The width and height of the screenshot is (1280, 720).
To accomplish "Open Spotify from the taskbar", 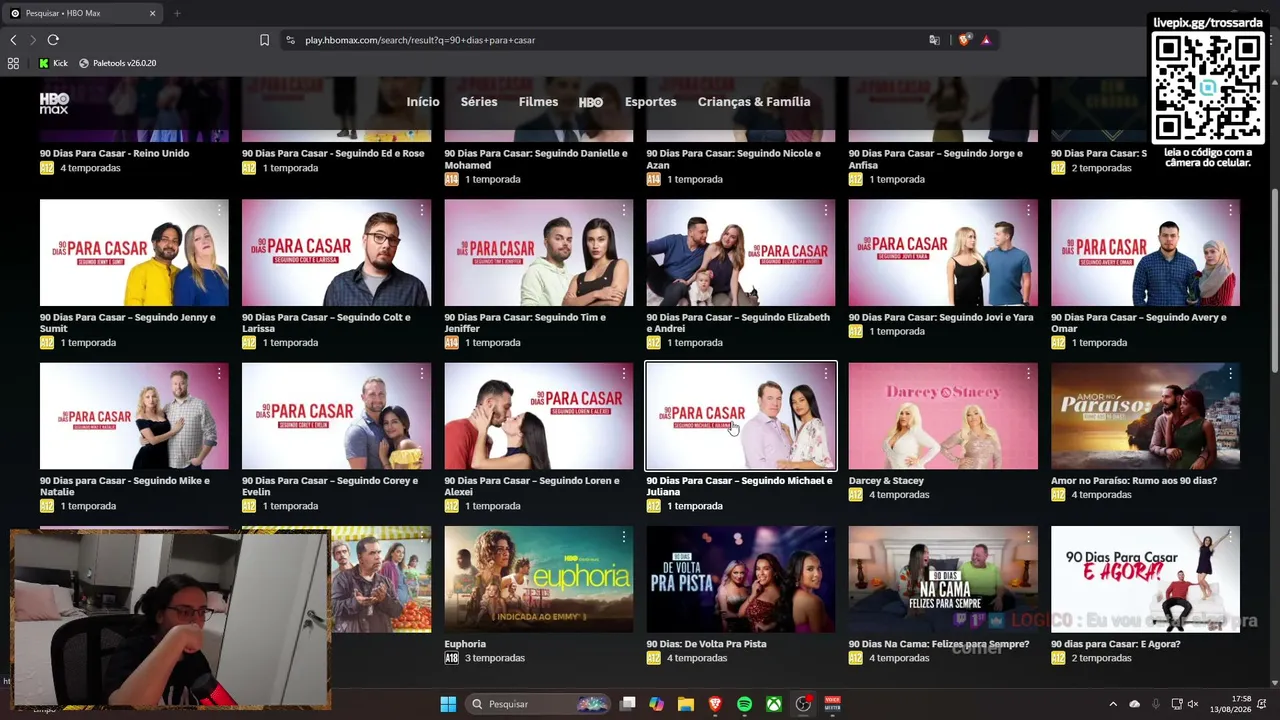I will point(744,704).
